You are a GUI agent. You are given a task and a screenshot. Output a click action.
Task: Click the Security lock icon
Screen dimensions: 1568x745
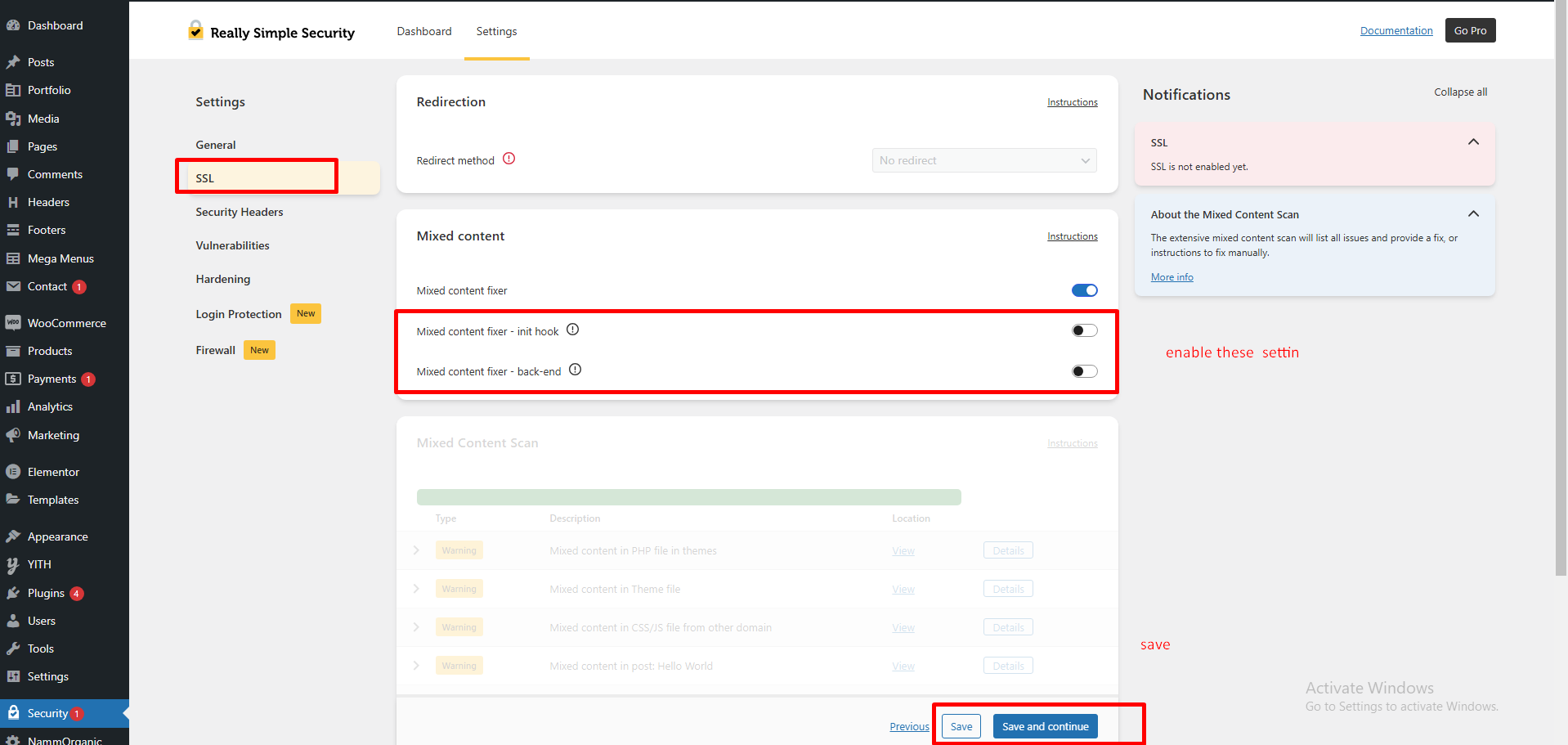[13, 713]
